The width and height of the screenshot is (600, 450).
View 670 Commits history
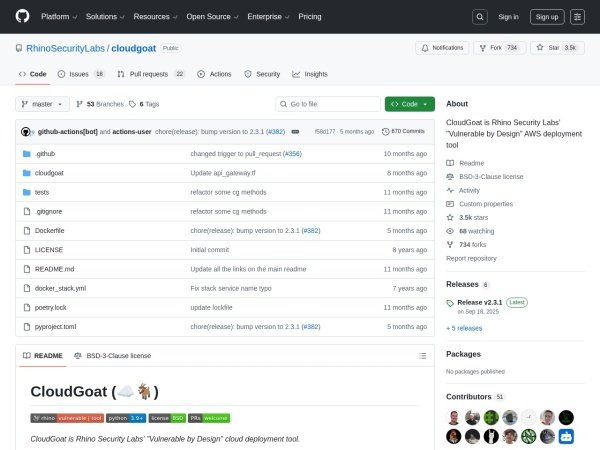click(403, 131)
